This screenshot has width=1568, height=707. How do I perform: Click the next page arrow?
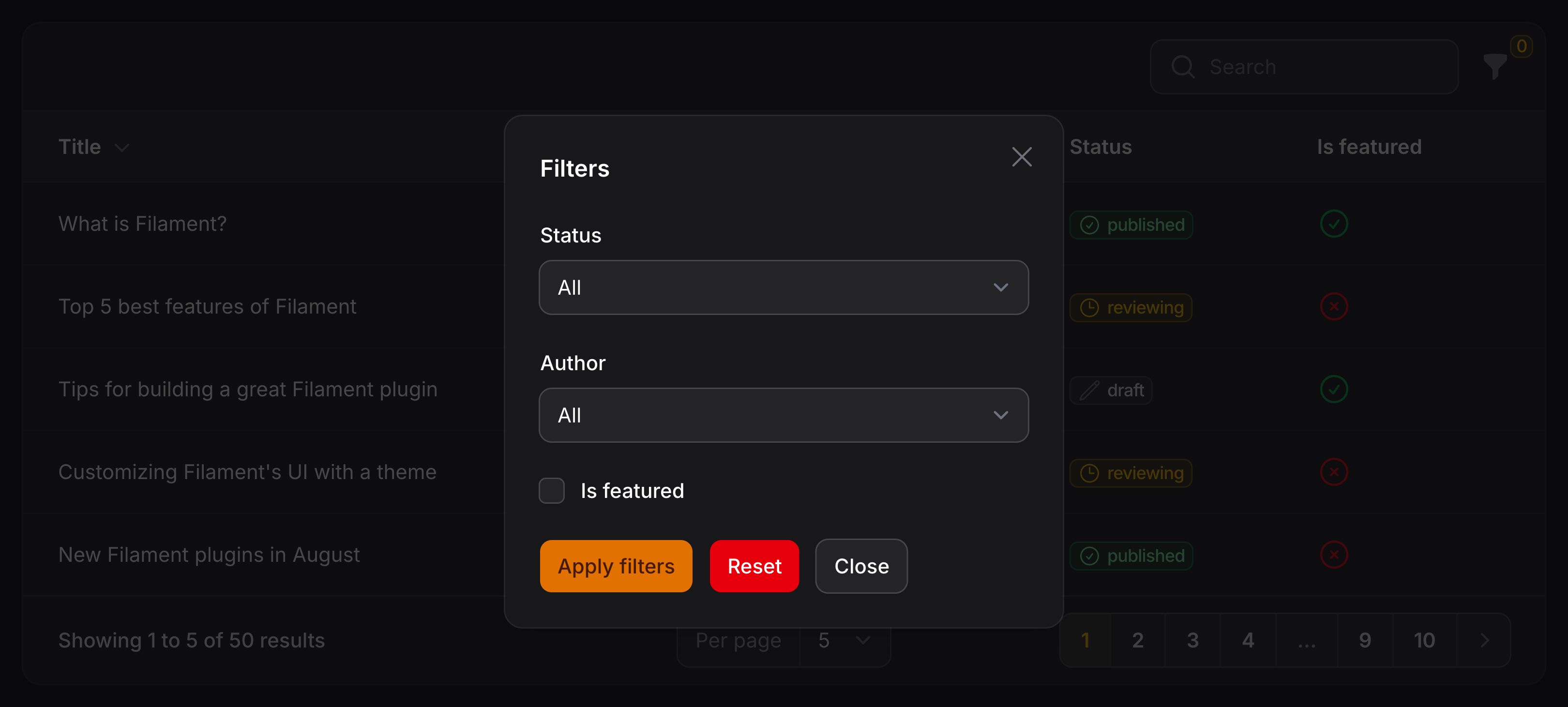[1484, 640]
